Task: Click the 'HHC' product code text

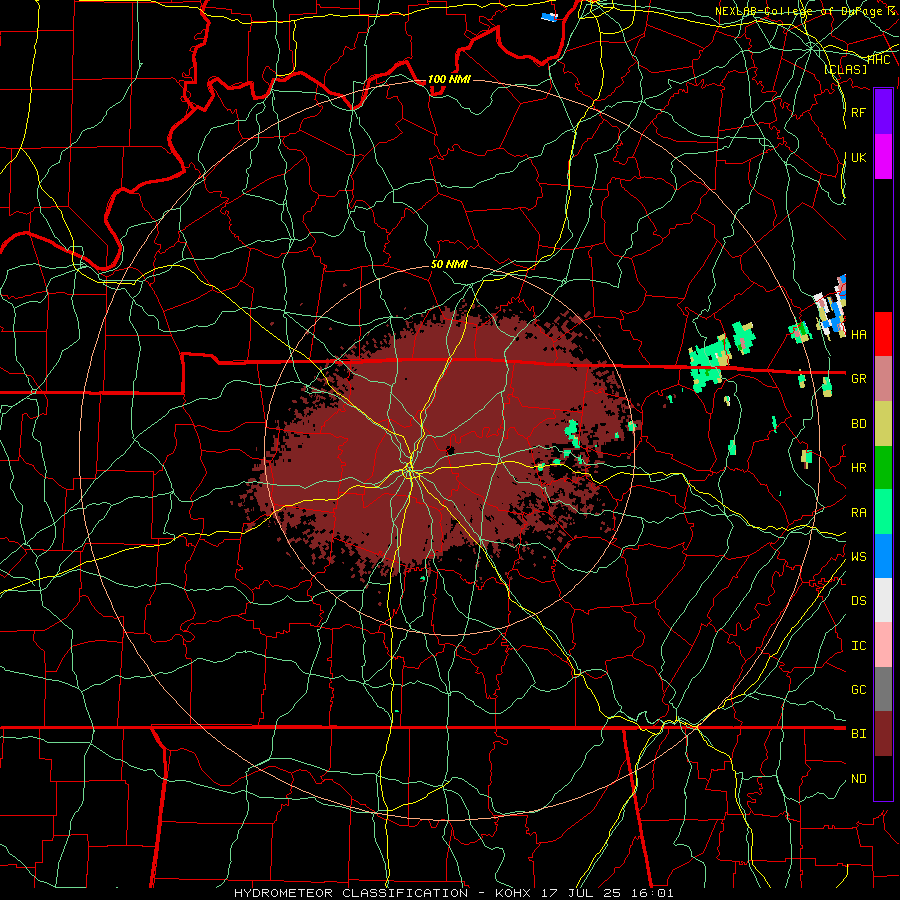Action: (x=878, y=60)
